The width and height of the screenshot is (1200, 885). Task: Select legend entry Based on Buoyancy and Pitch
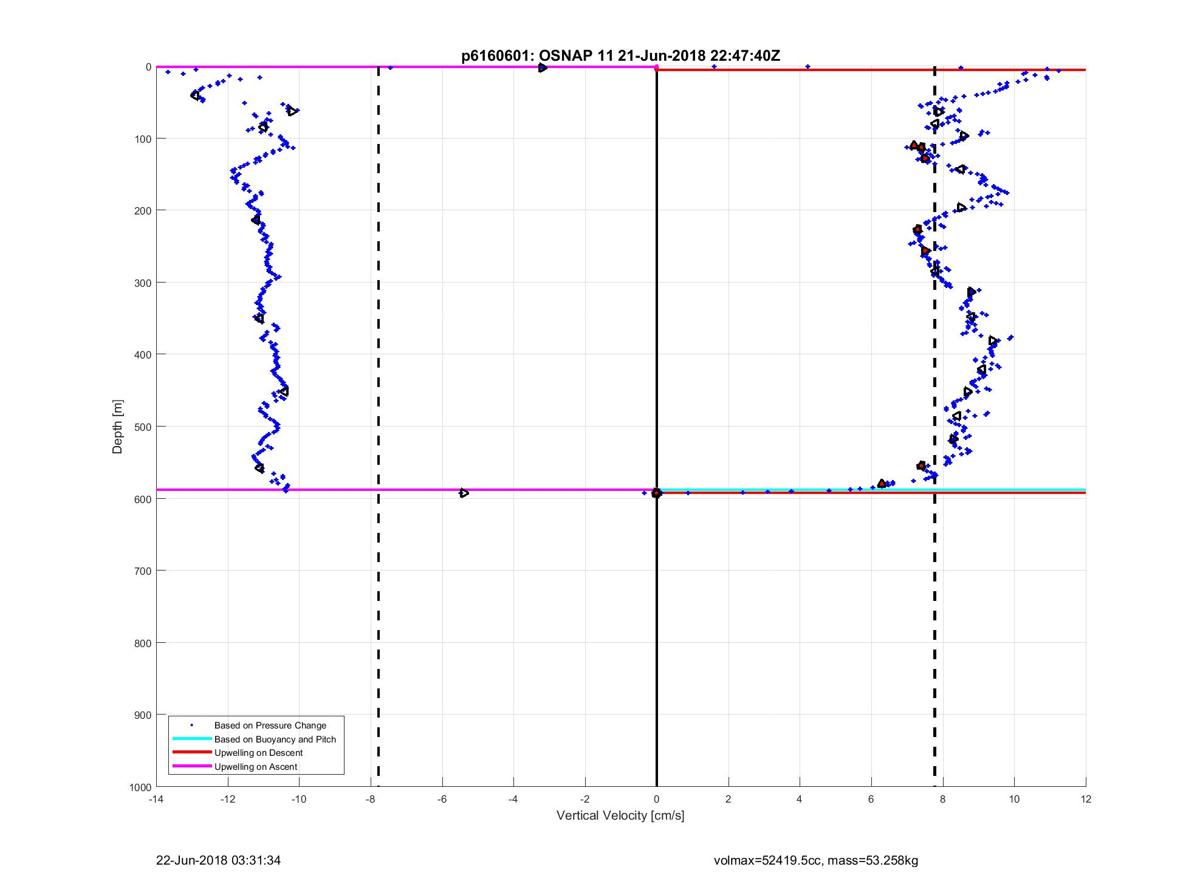tap(275, 739)
